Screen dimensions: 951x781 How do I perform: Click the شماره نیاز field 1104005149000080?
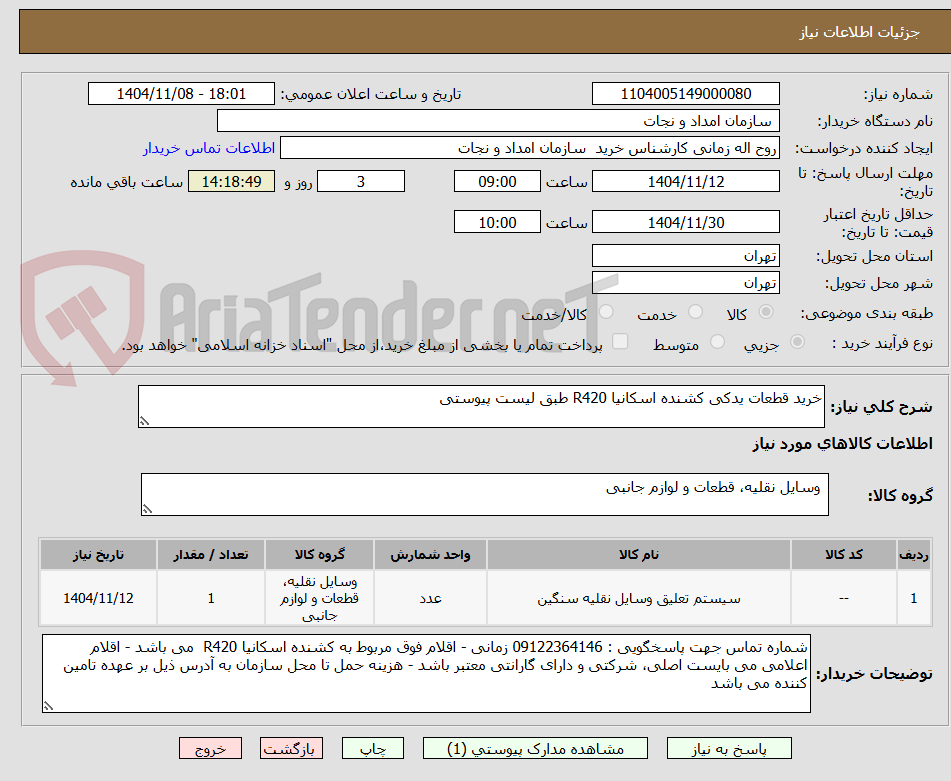(685, 94)
